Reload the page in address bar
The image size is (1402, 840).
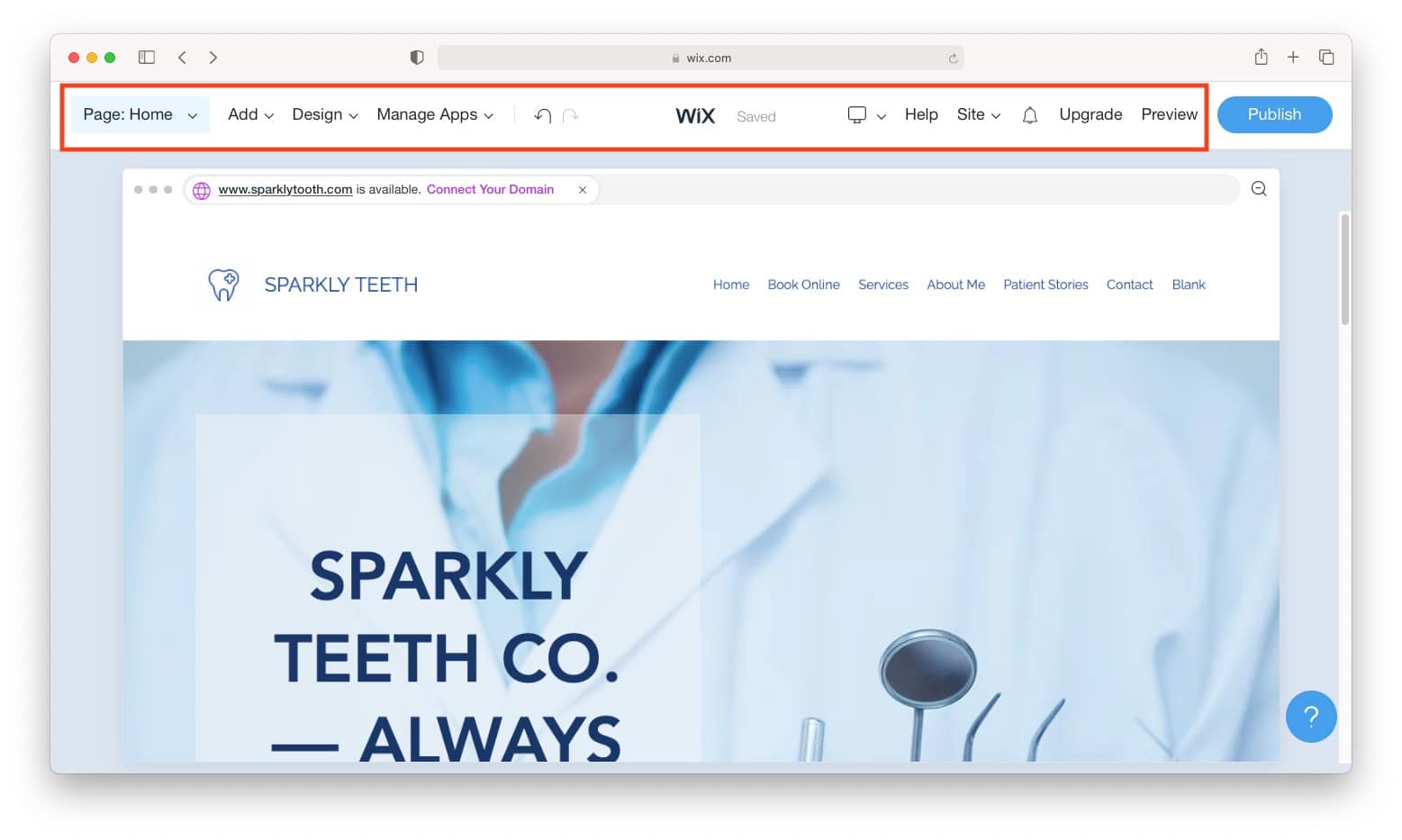[x=953, y=59]
